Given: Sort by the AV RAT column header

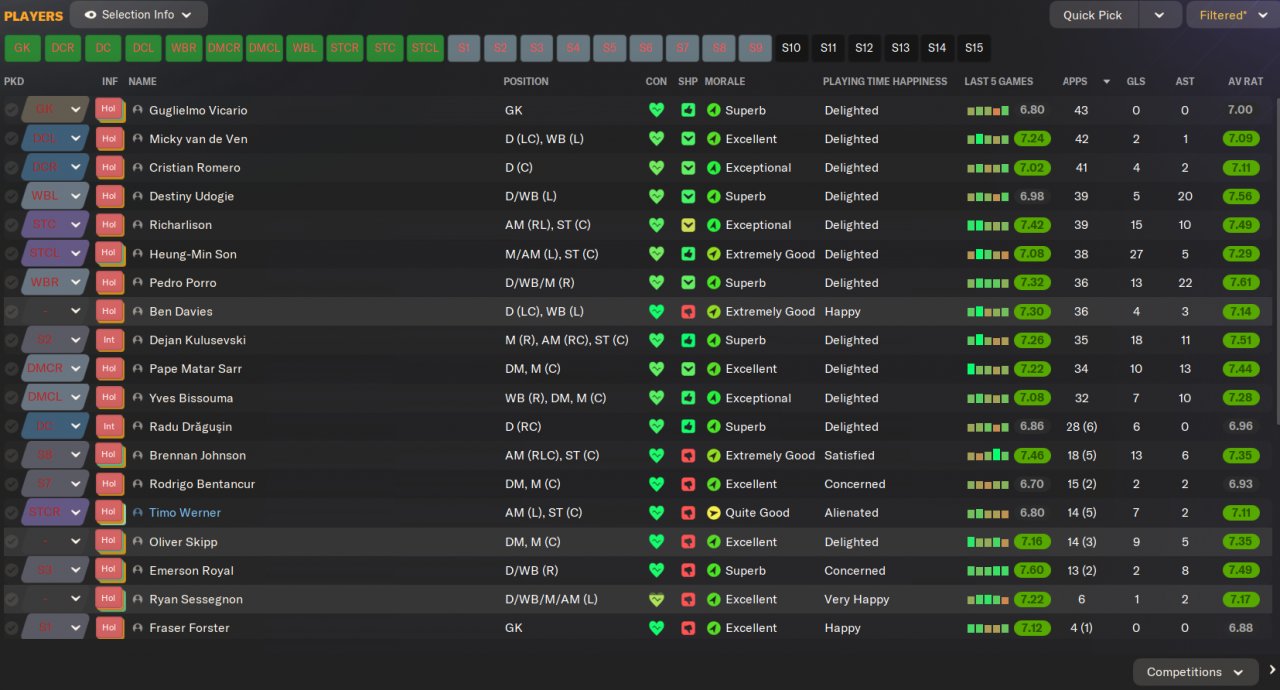Looking at the screenshot, I should [x=1247, y=81].
